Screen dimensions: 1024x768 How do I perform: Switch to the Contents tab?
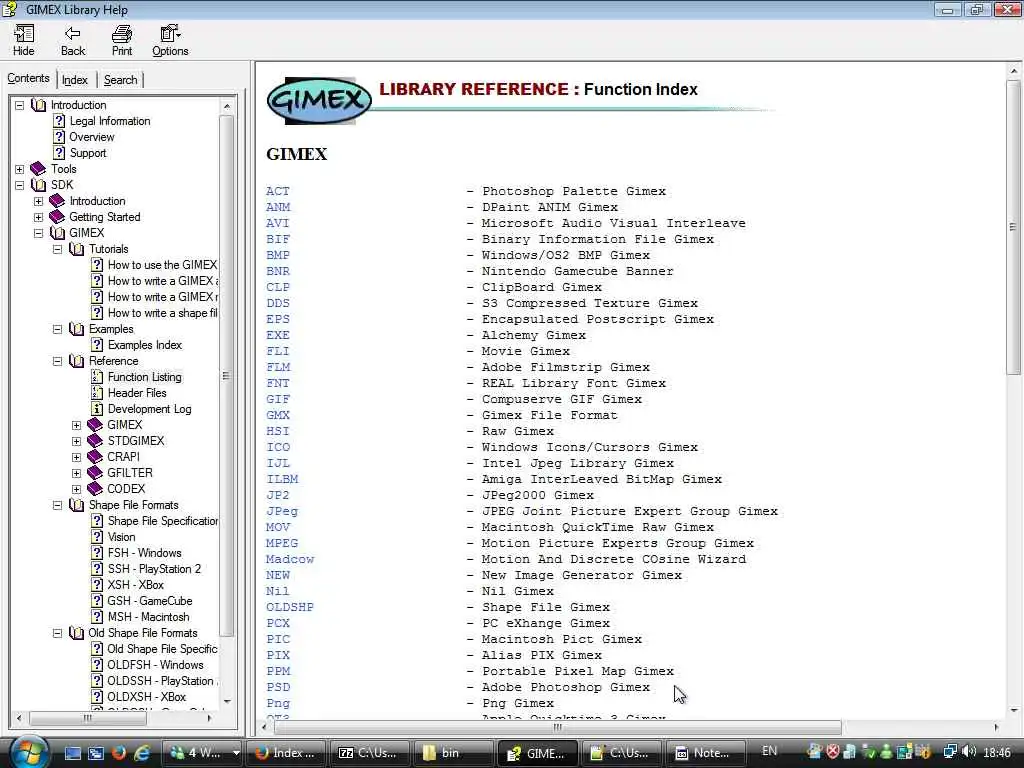click(28, 78)
